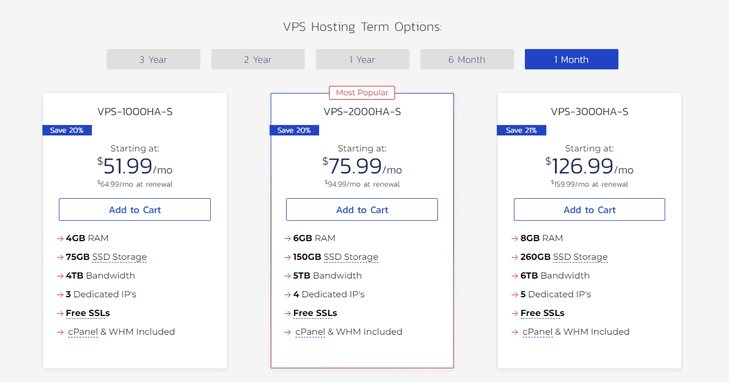Open Free SSLs info in VPS-1000HA-S card
The width and height of the screenshot is (729, 382).
[88, 313]
